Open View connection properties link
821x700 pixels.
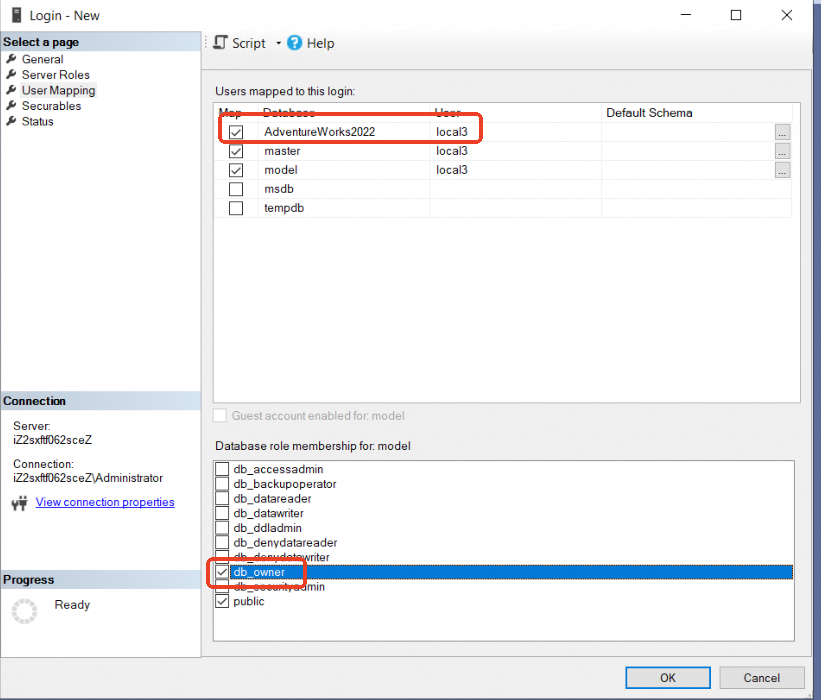(x=105, y=502)
